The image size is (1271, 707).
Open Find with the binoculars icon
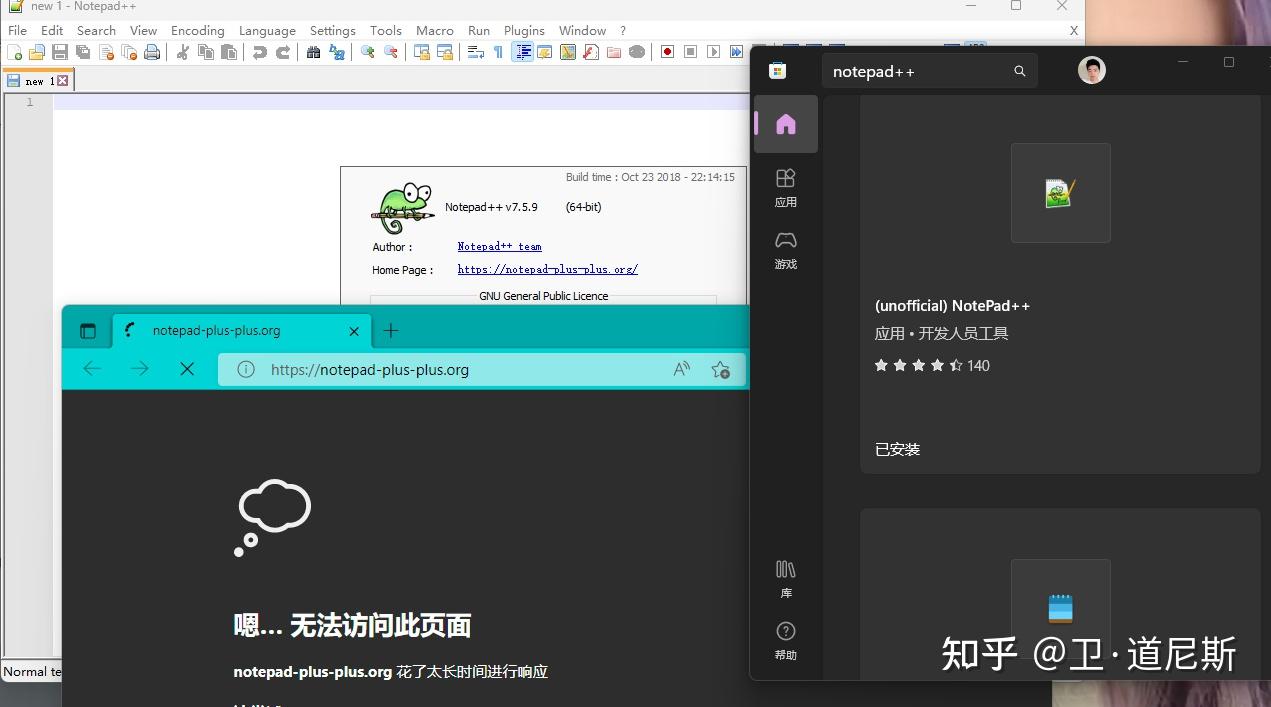[x=314, y=52]
